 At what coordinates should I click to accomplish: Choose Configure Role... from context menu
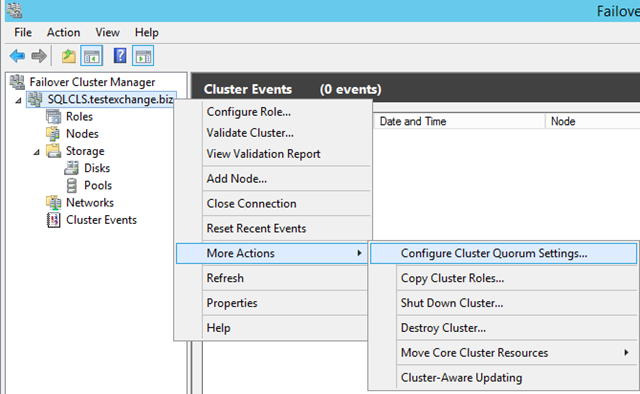273,111
